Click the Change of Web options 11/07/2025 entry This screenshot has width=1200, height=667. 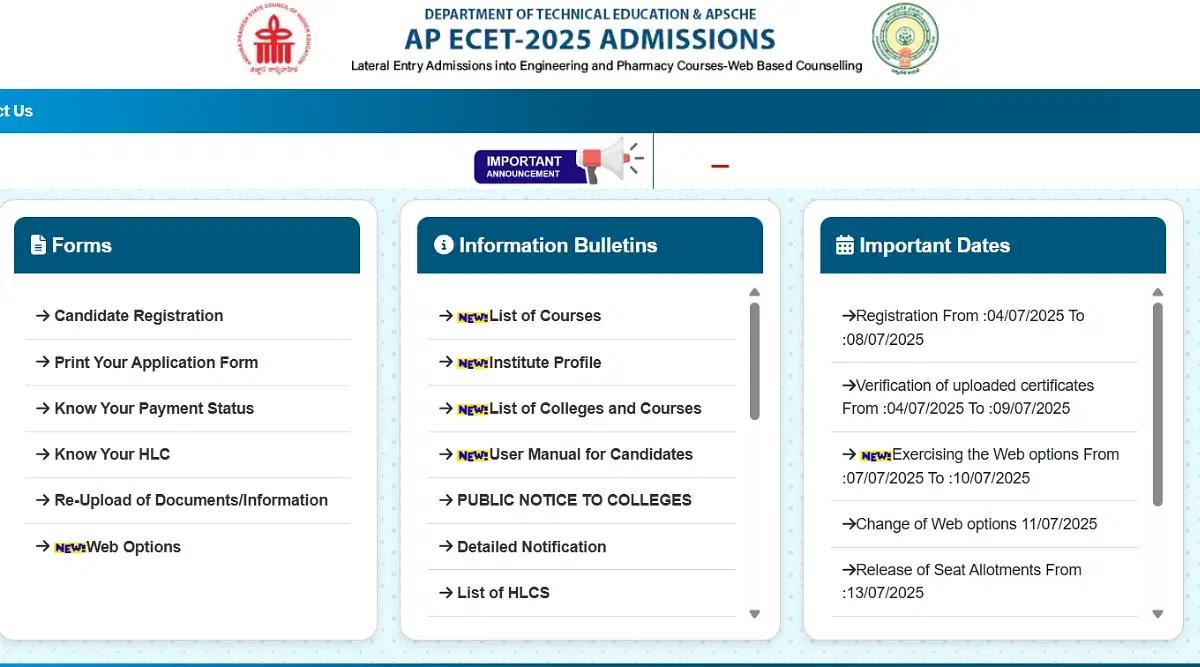pos(969,524)
